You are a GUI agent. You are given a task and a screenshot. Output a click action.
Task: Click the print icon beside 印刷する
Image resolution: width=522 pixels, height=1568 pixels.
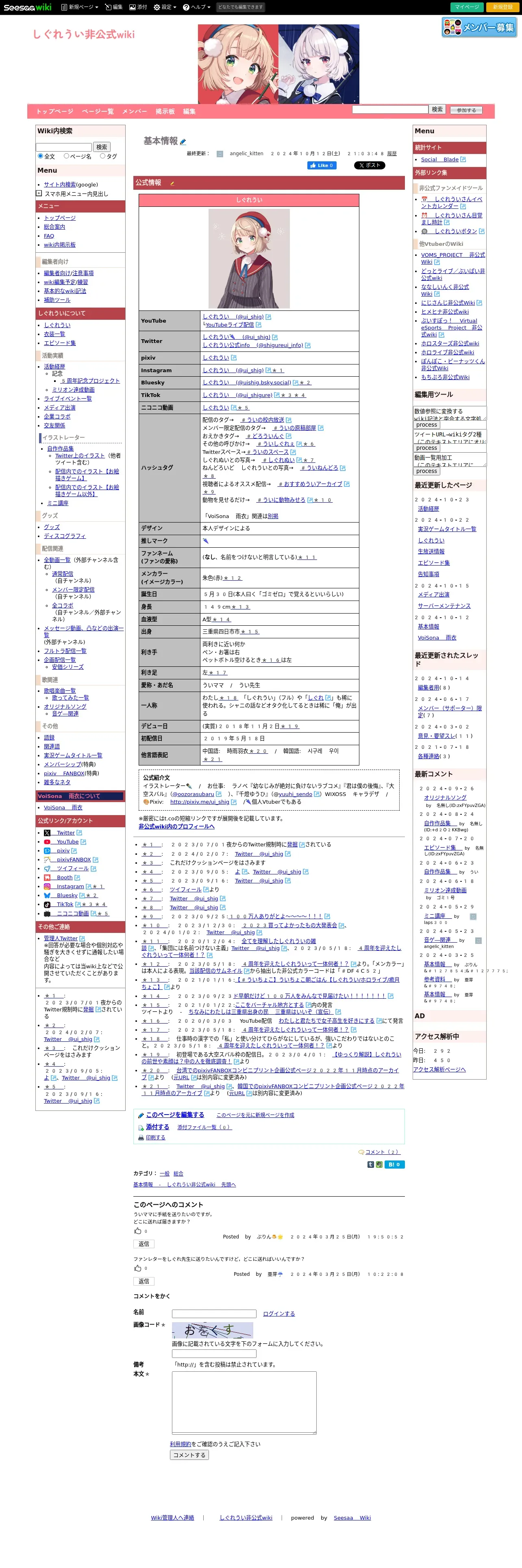[x=141, y=1138]
